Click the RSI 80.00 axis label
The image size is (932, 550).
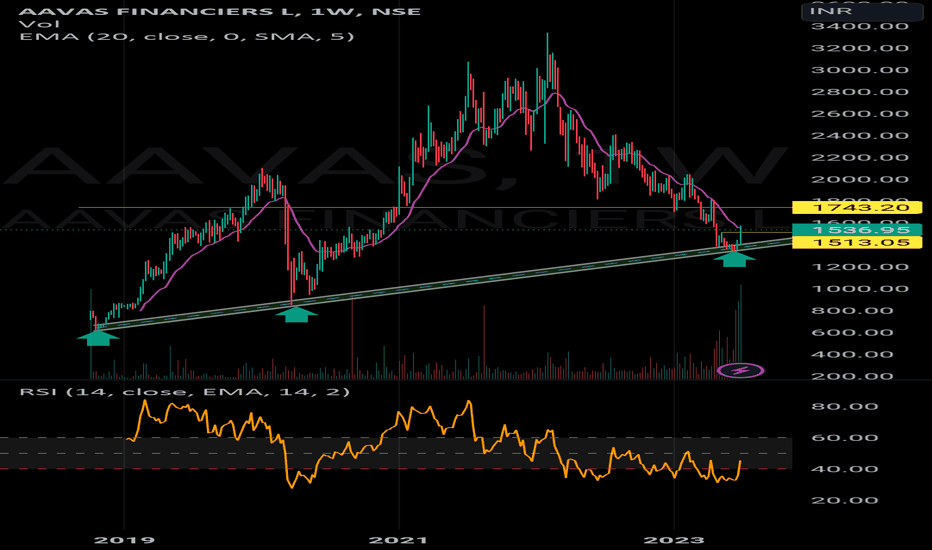[845, 407]
